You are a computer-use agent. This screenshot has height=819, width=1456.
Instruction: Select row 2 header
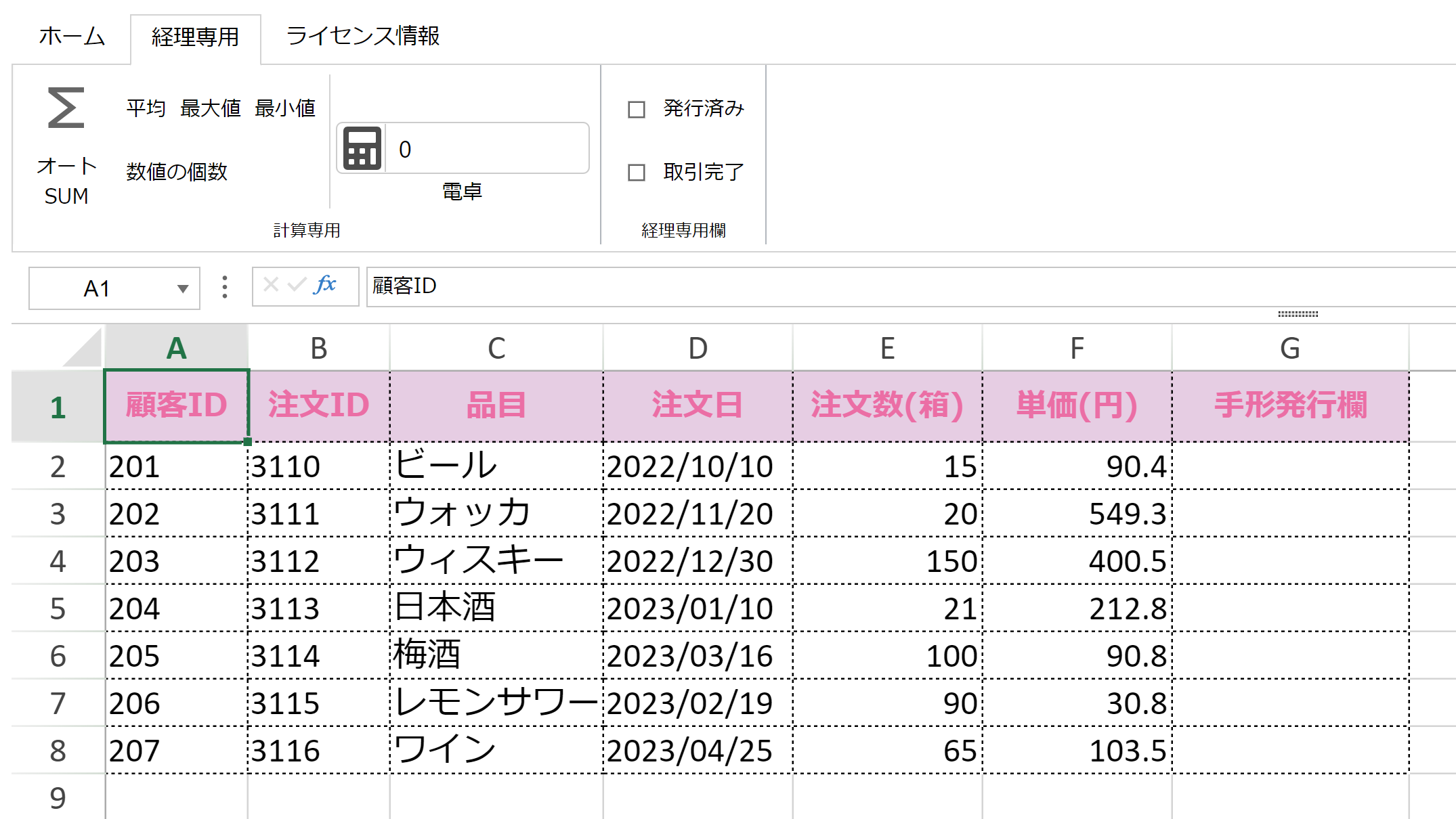58,466
